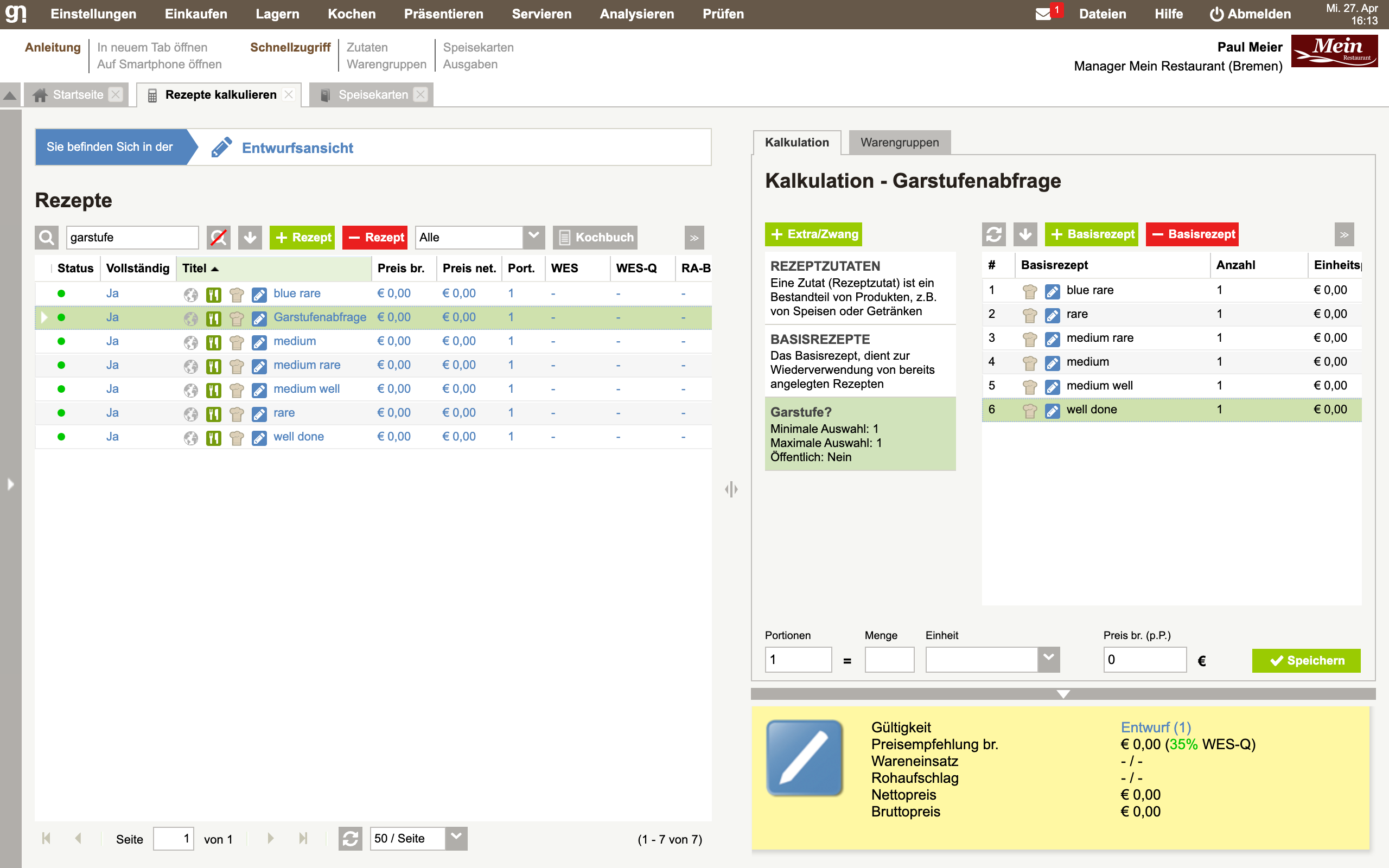
Task: Click the Preis br. (p.P.) input field
Action: pyautogui.click(x=1144, y=659)
